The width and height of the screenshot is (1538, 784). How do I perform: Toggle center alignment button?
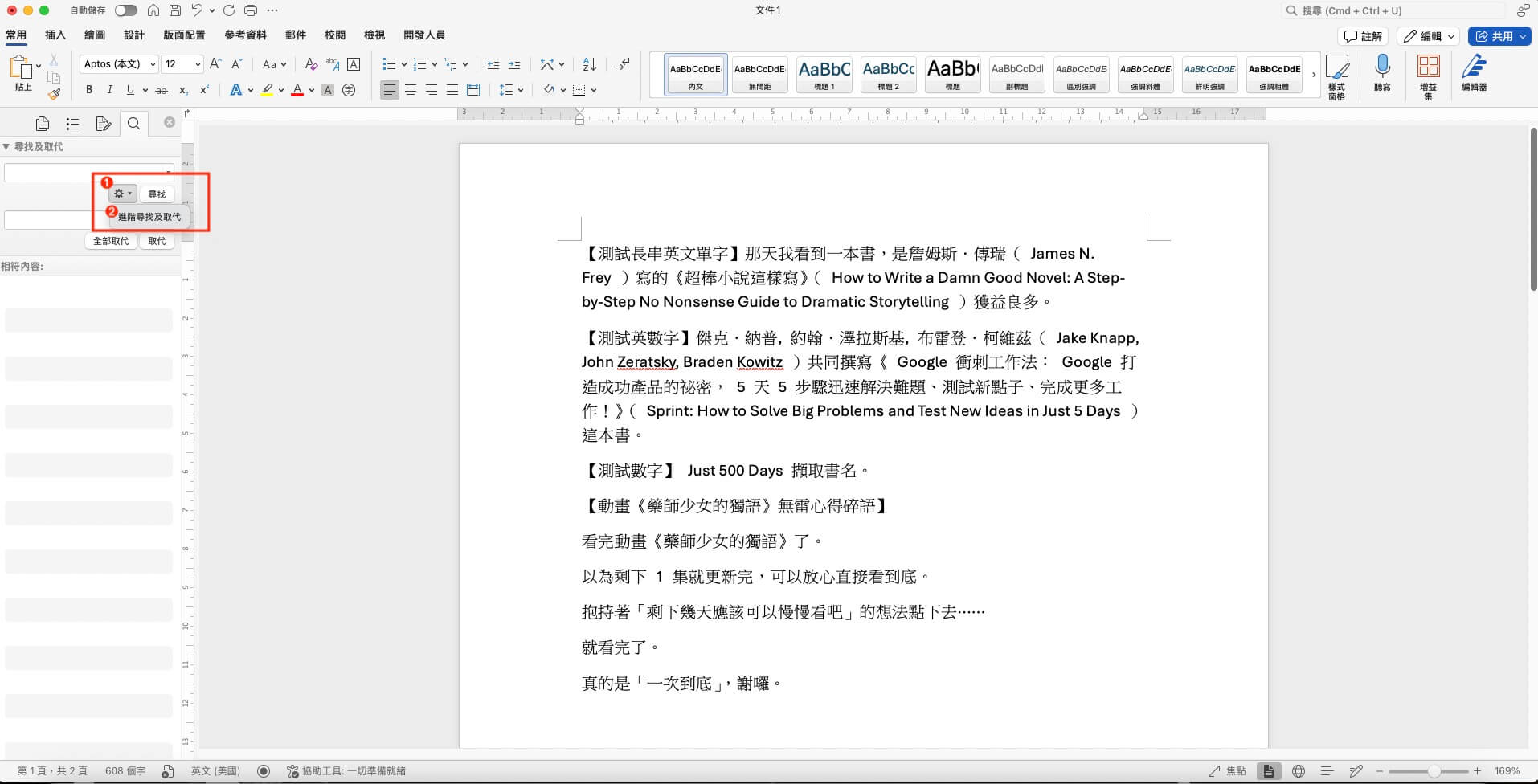click(x=411, y=90)
